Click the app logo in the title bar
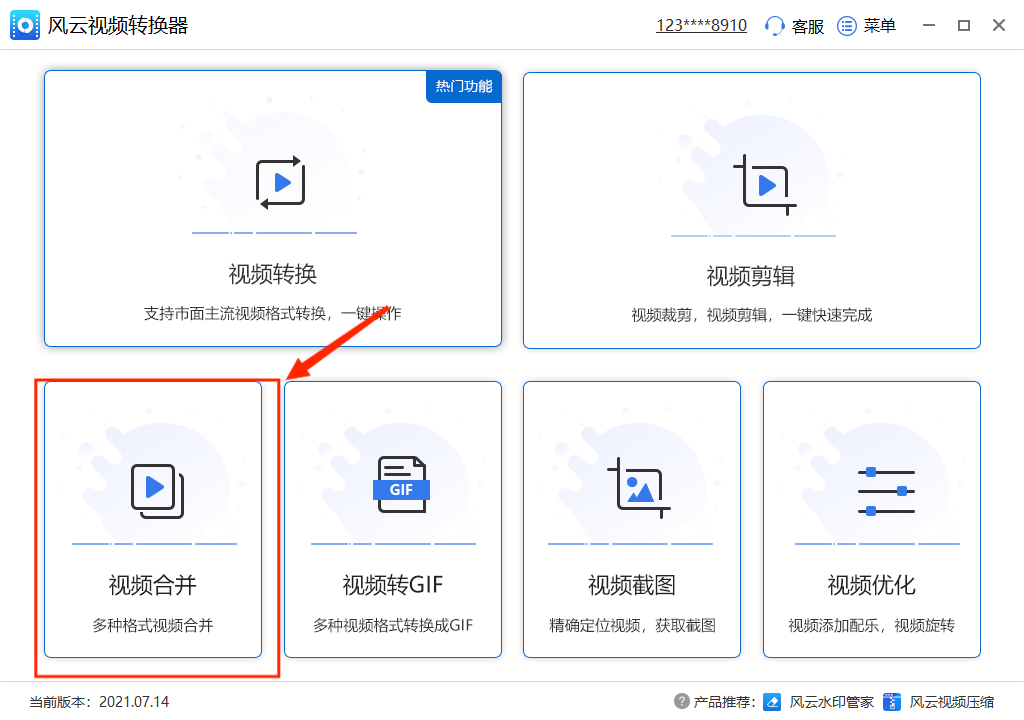The image size is (1024, 720). [x=25, y=25]
